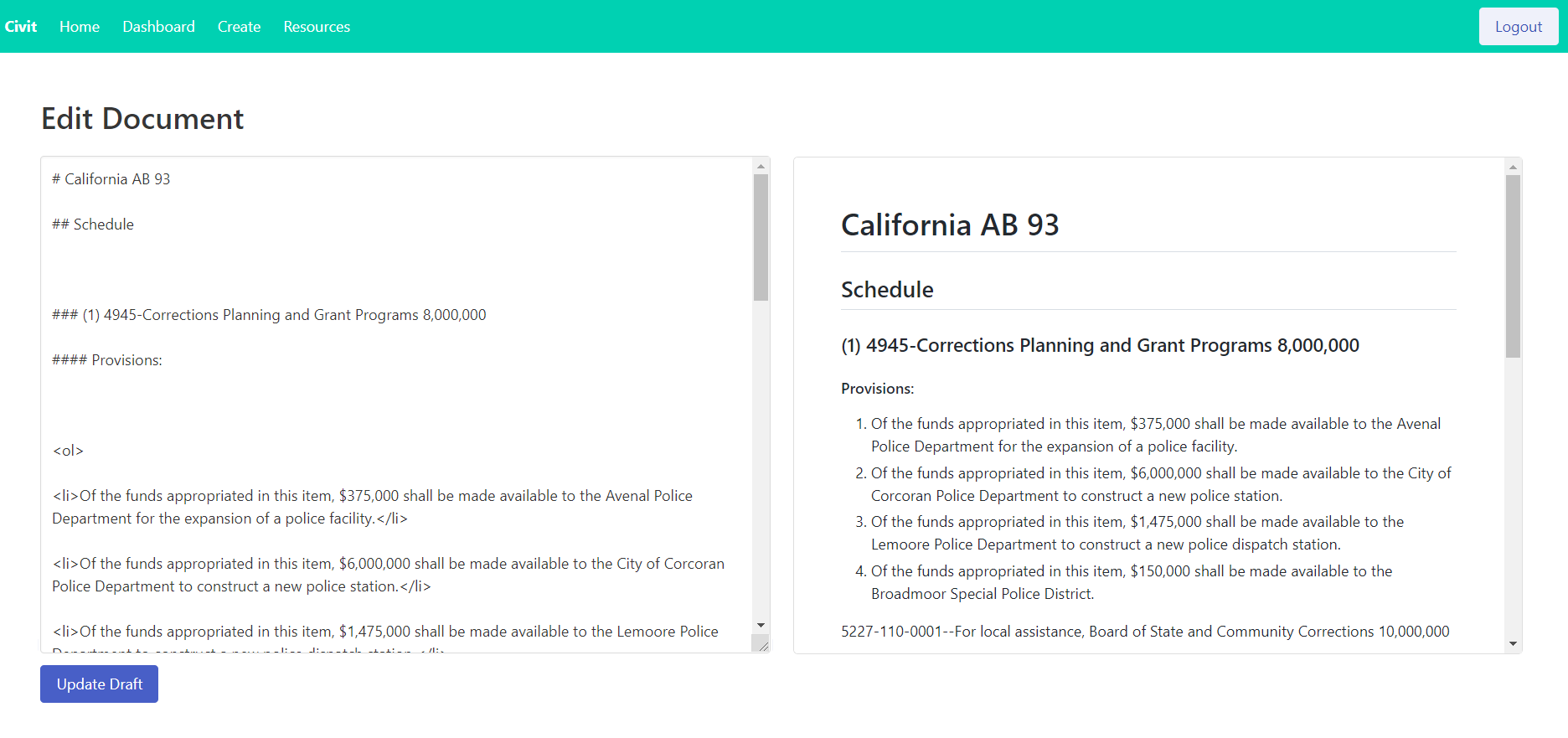1568x738 pixels.
Task: Click the '### (1) 4945-Corrections Planning' editor line
Action: (x=269, y=315)
